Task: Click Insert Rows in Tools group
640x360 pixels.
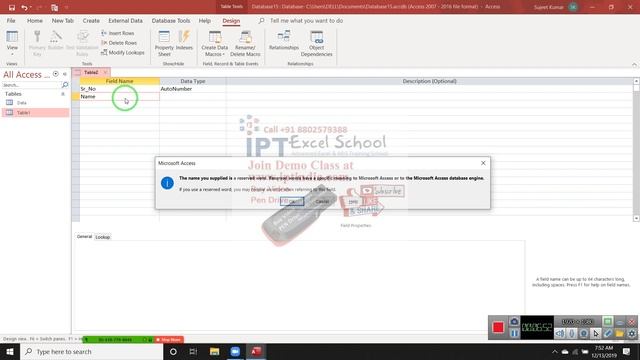Action: pyautogui.click(x=118, y=33)
